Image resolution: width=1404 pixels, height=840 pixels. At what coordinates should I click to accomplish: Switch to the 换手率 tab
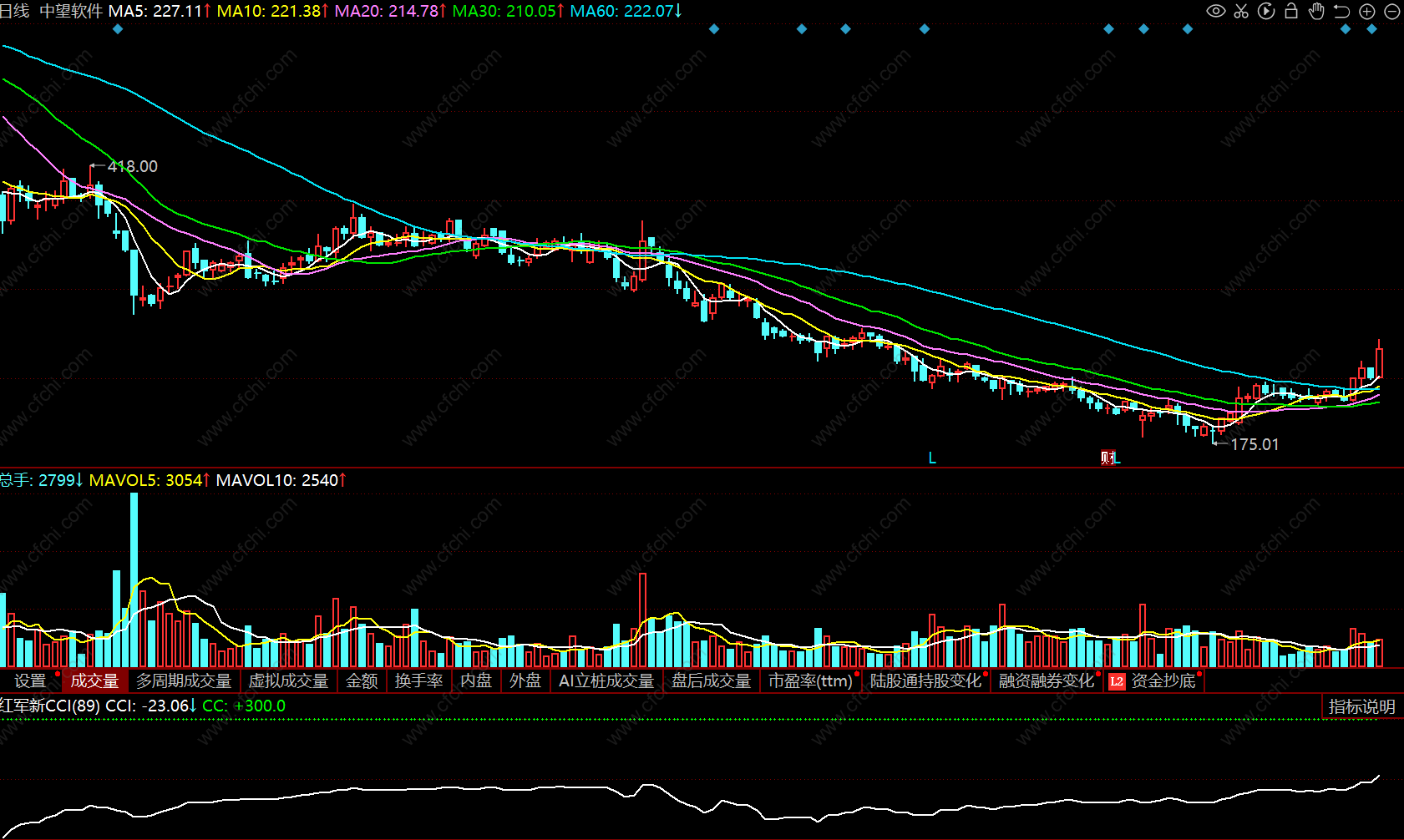418,681
